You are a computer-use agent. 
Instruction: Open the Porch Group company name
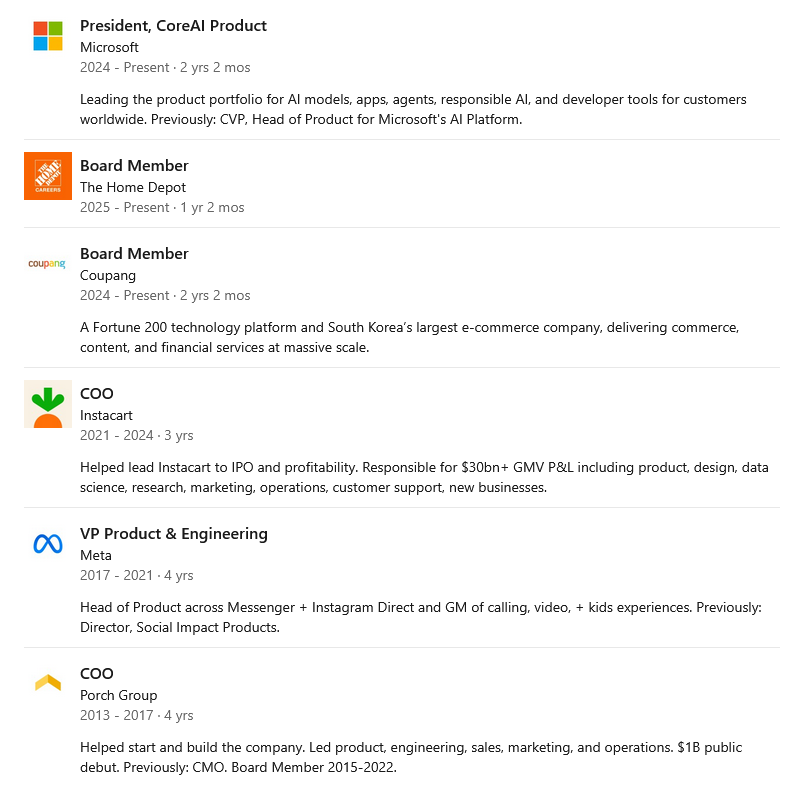[x=118, y=695]
